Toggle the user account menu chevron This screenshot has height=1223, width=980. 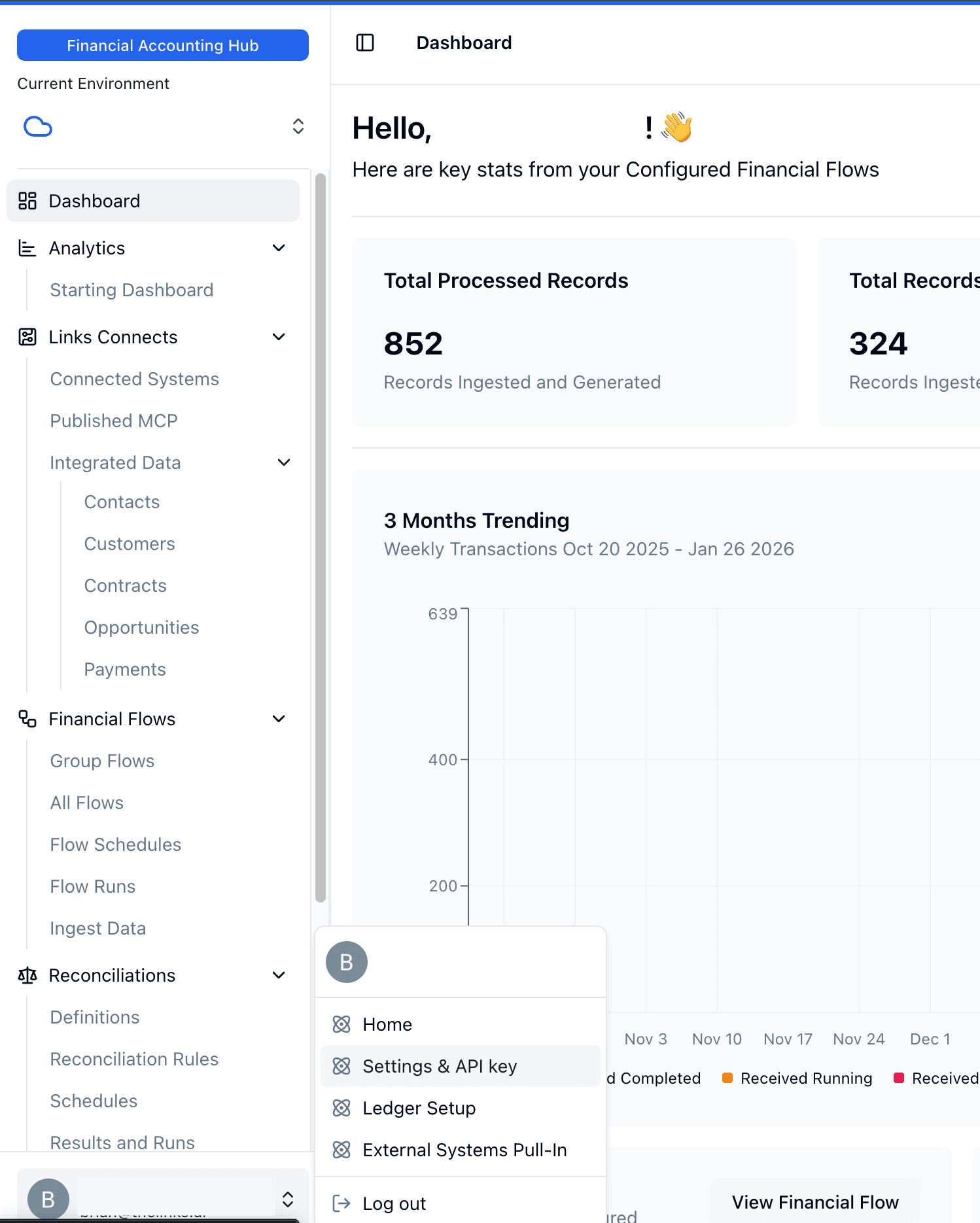[x=287, y=1199]
